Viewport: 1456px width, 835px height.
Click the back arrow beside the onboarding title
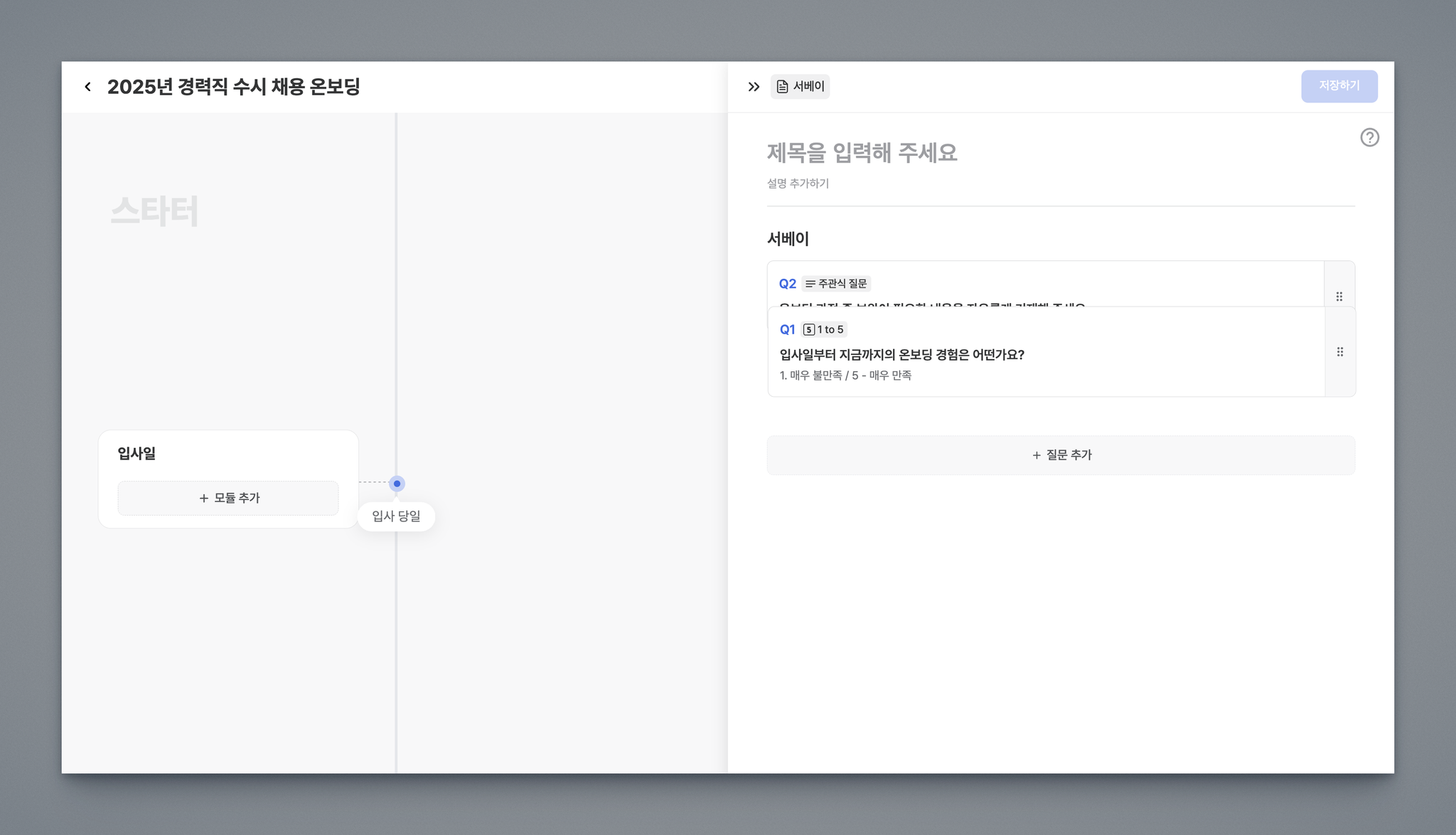click(87, 87)
